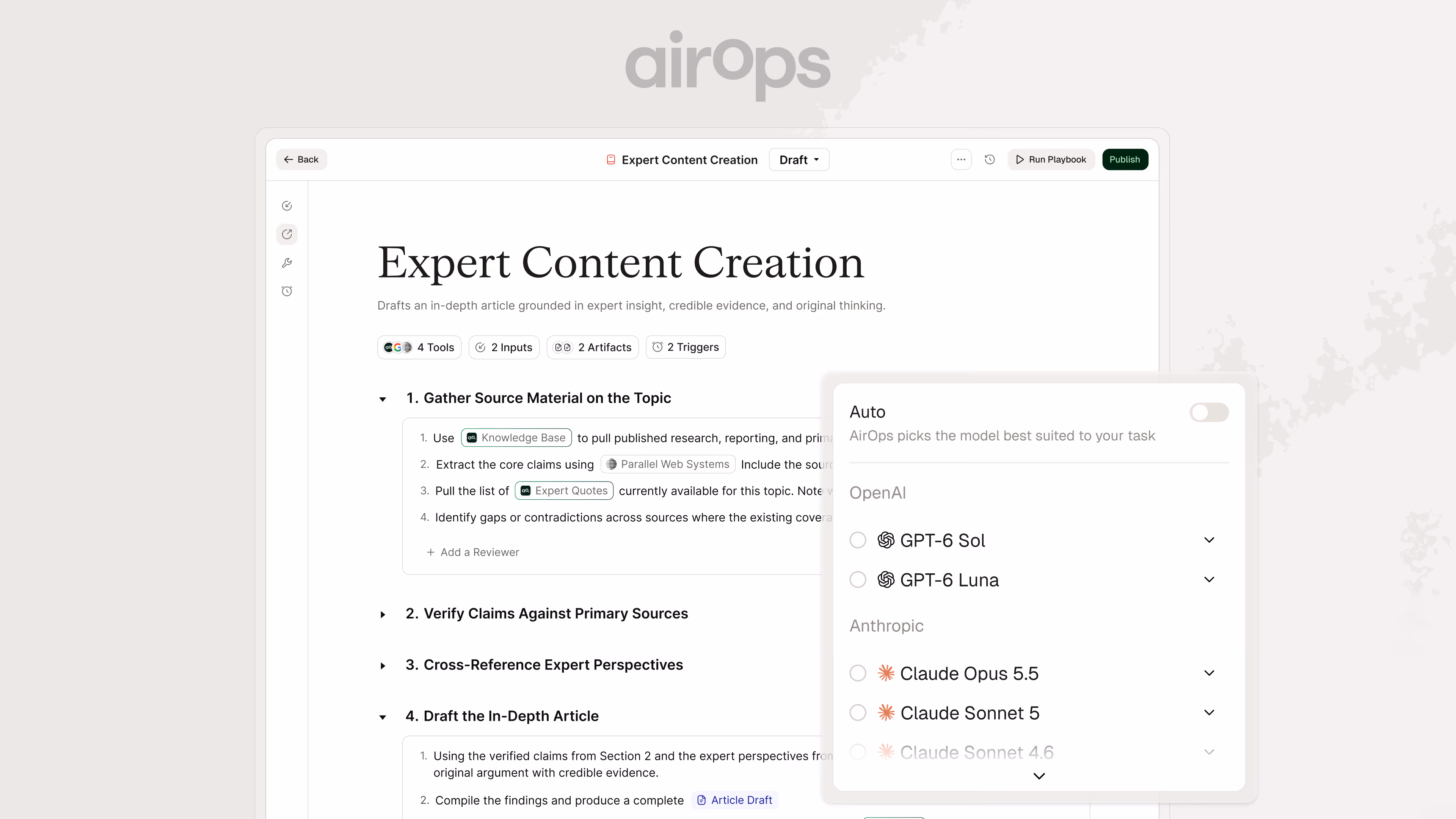
Task: Click the bottom chevron to show more models
Action: coord(1038,776)
